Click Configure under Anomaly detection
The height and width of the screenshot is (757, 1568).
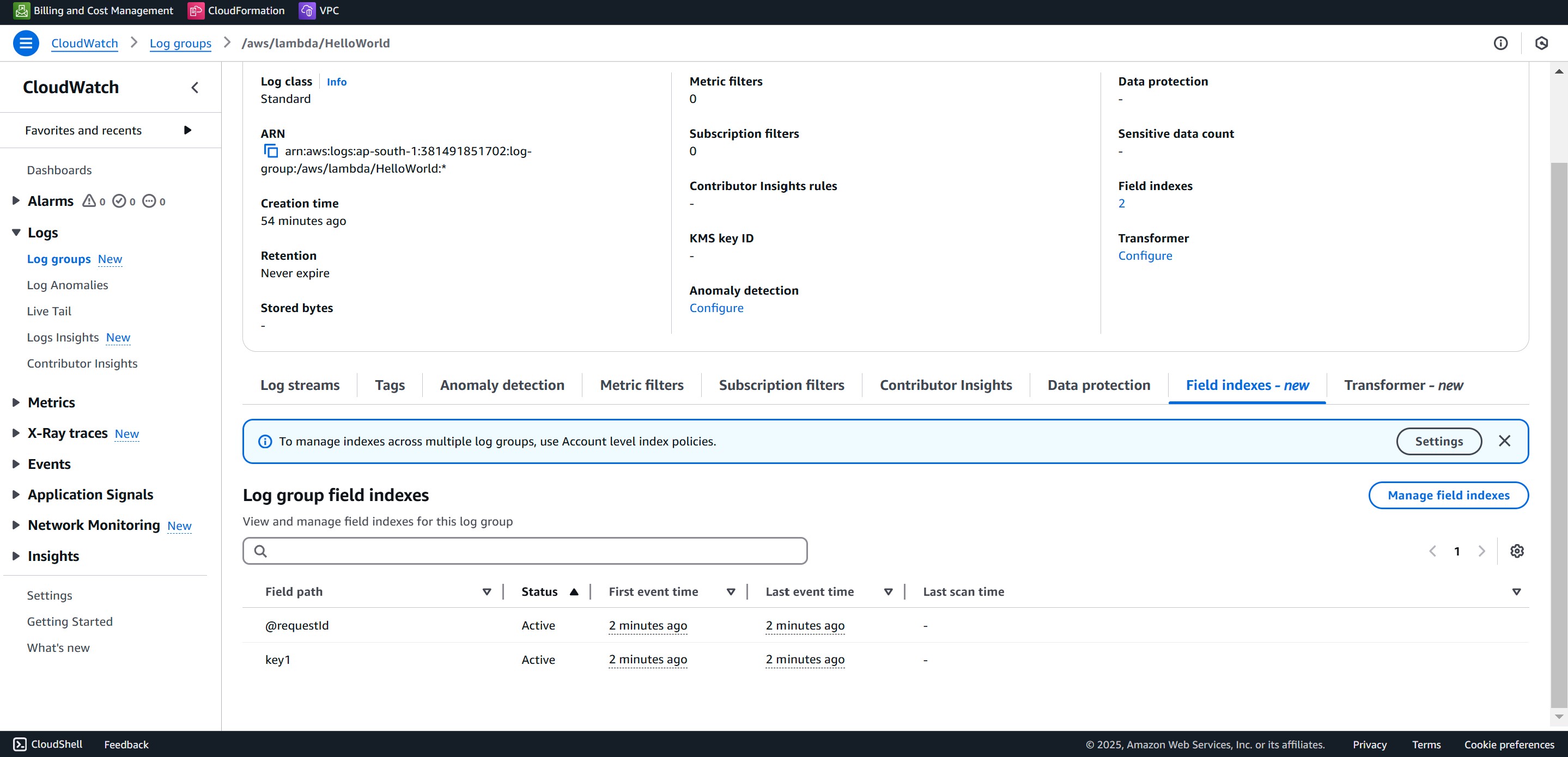716,308
